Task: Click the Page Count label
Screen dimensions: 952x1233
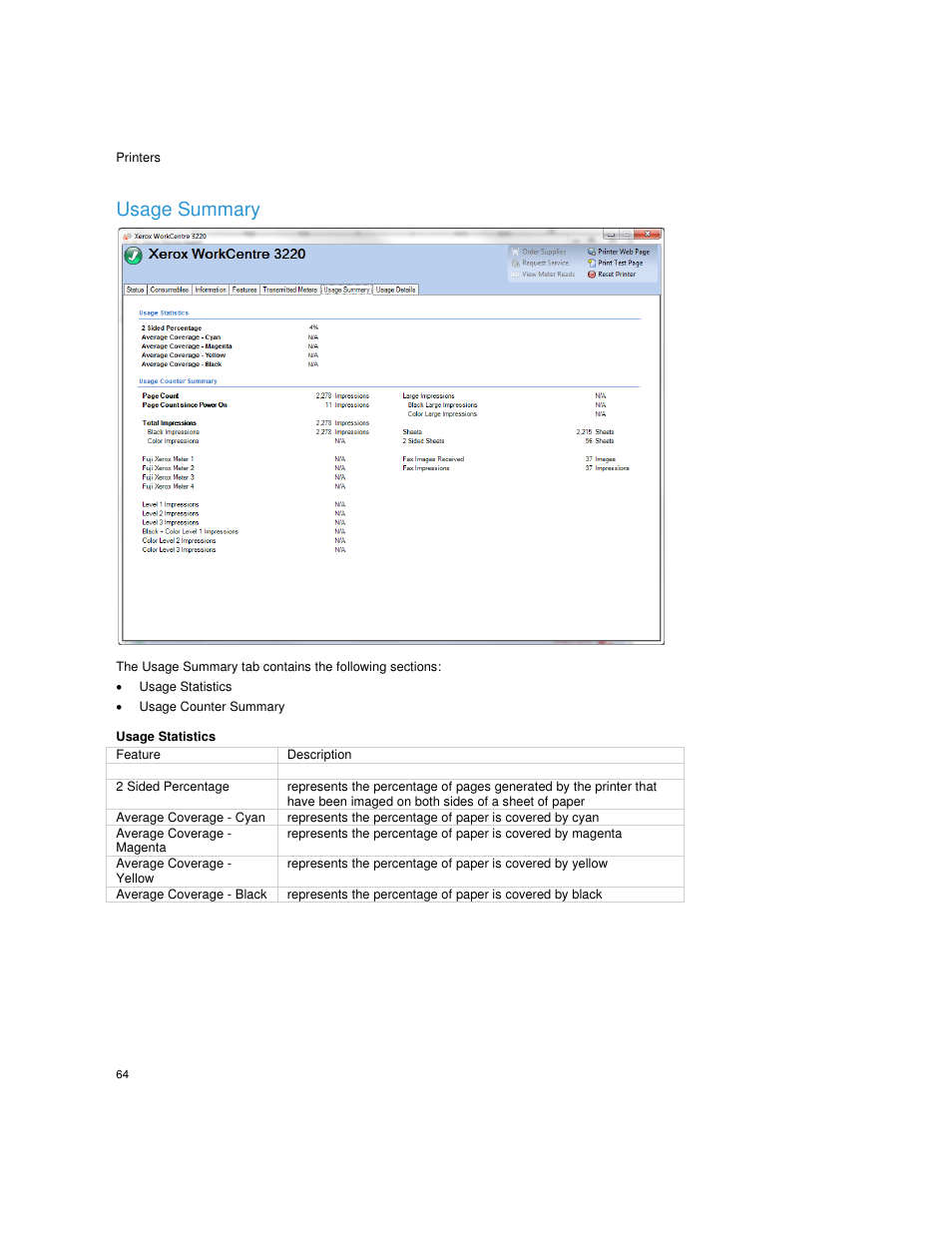Action: (x=161, y=395)
